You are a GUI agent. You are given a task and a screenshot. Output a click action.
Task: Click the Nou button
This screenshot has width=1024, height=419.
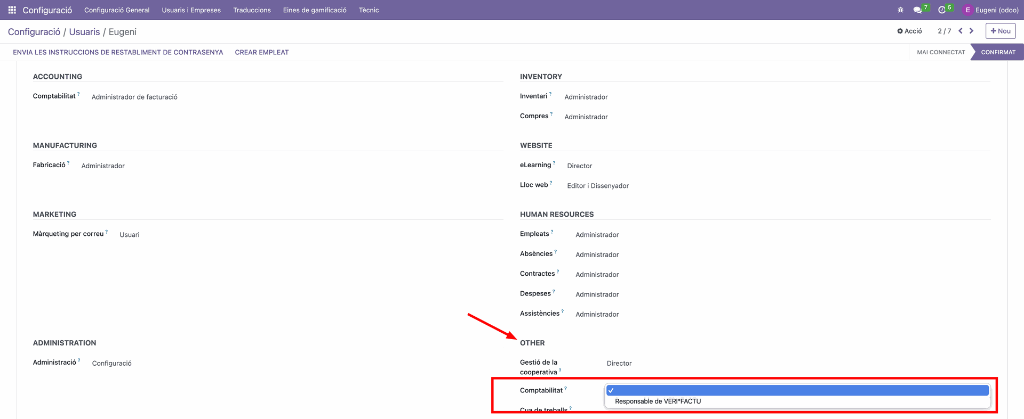(x=1000, y=31)
